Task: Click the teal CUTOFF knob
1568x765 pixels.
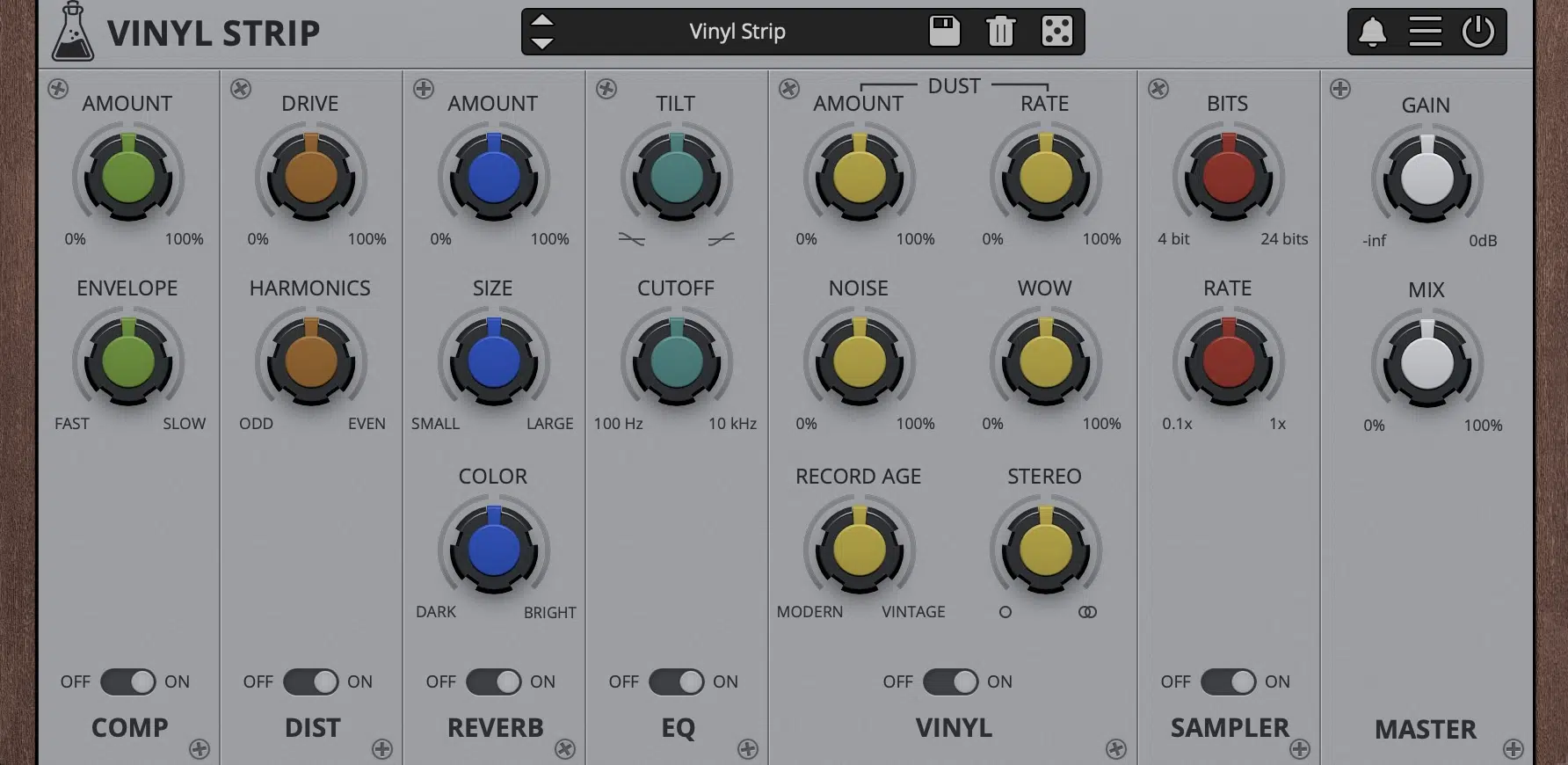Action: pos(677,361)
